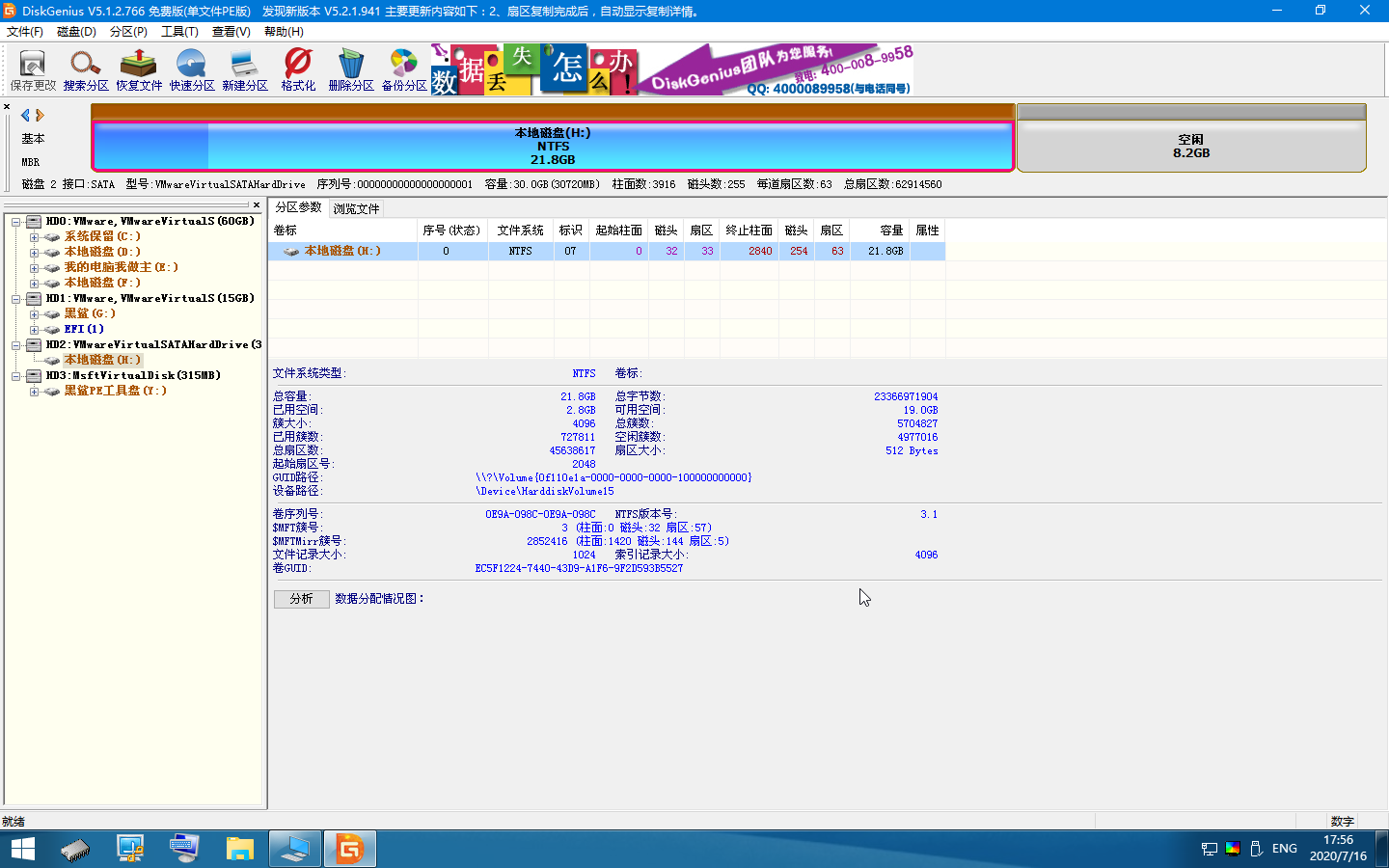Click the 容量 column header
Viewport: 1389px width, 868px height.
881,231
